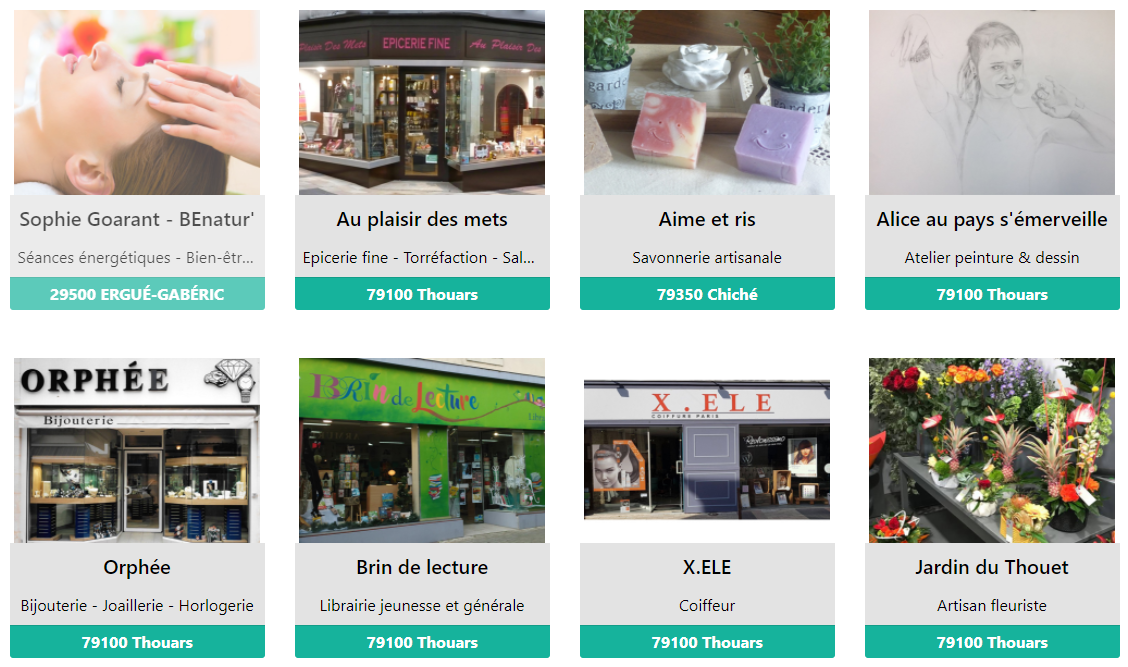Click the 79350 Chiché location button
This screenshot has height=667, width=1128.
tap(707, 294)
